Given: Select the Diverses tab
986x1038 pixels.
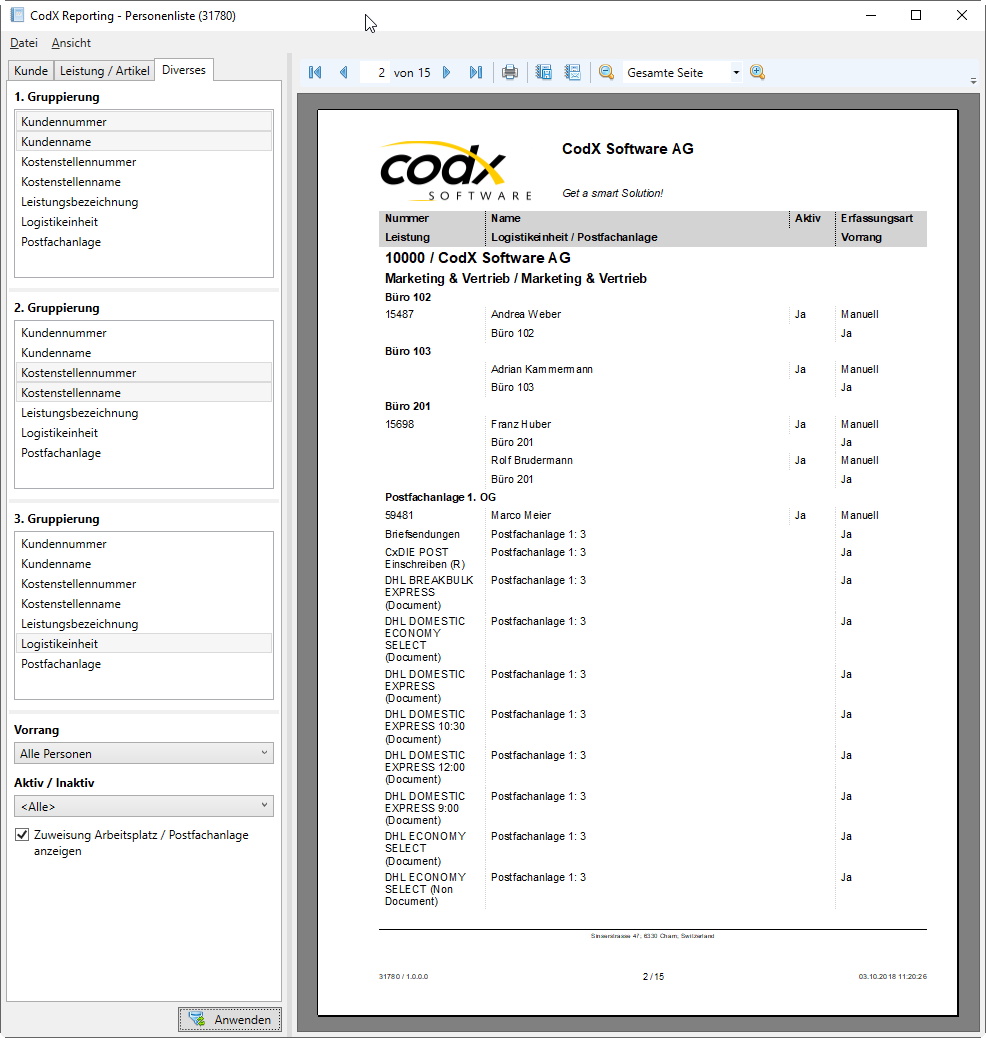Looking at the screenshot, I should point(183,70).
